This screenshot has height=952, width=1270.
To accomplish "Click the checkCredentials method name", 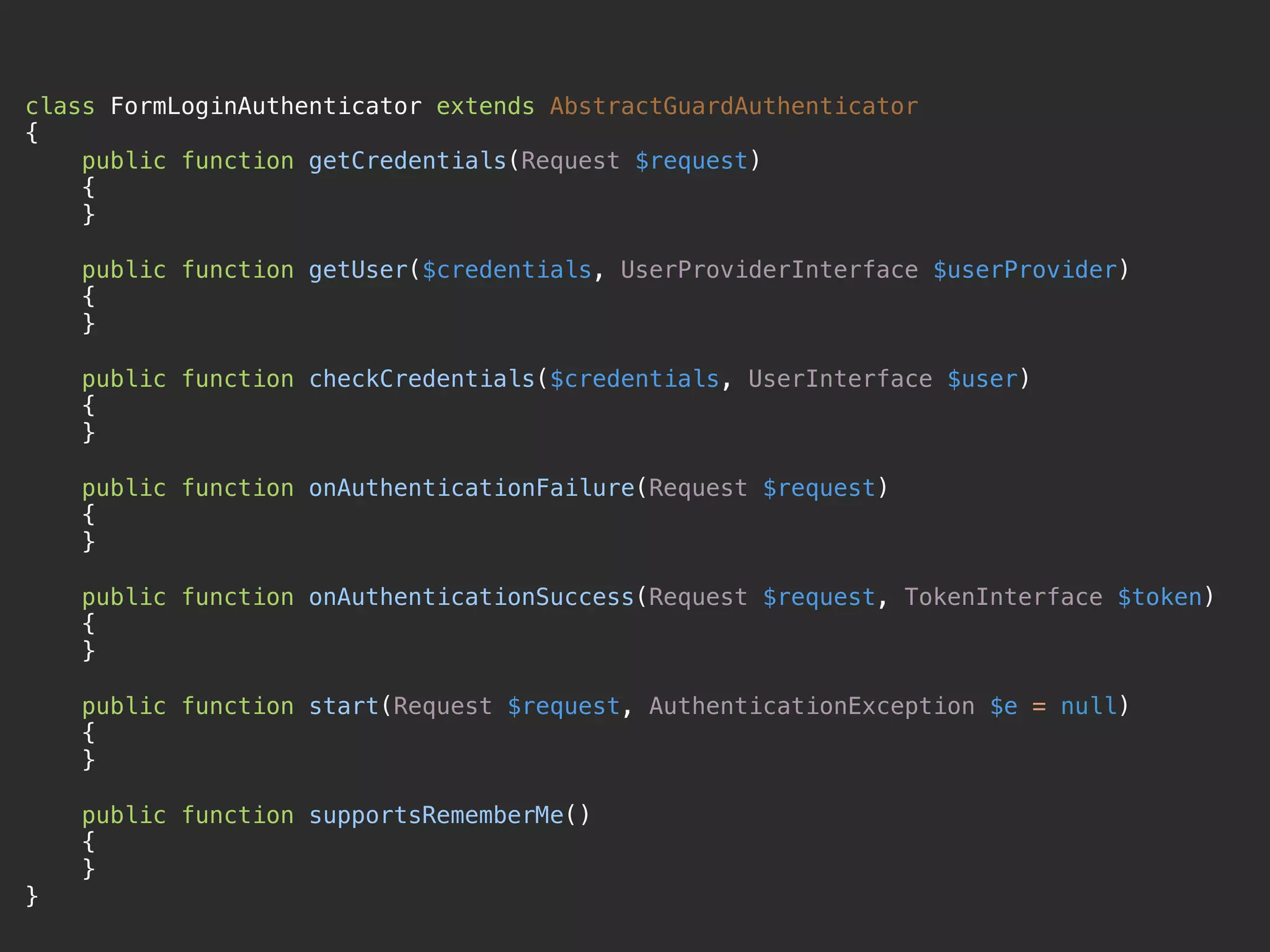I will click(x=422, y=379).
